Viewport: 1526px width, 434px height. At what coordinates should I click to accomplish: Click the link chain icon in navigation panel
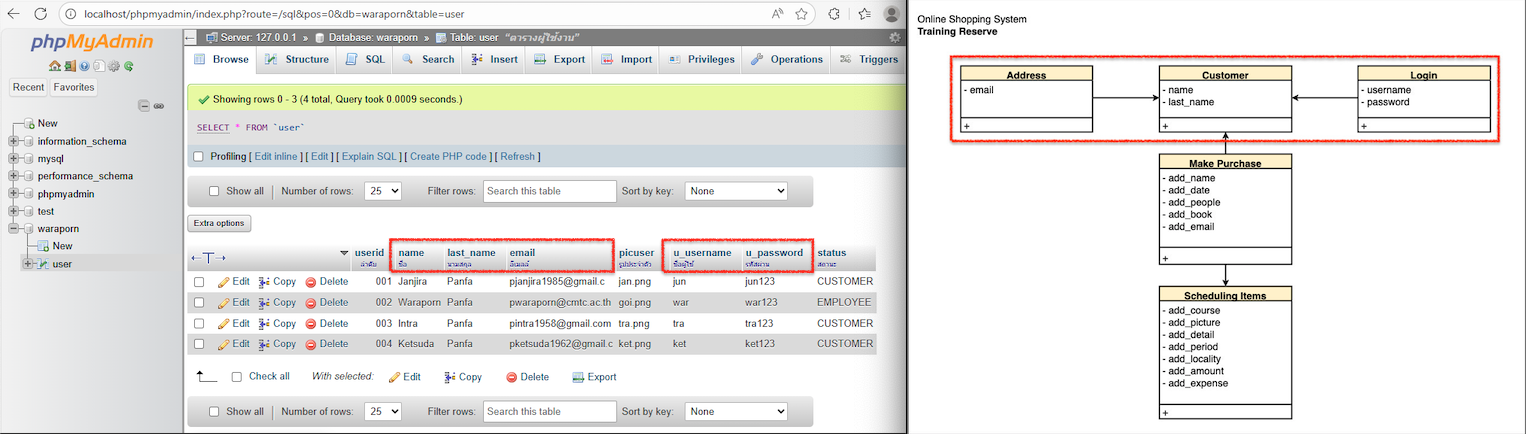click(x=158, y=106)
